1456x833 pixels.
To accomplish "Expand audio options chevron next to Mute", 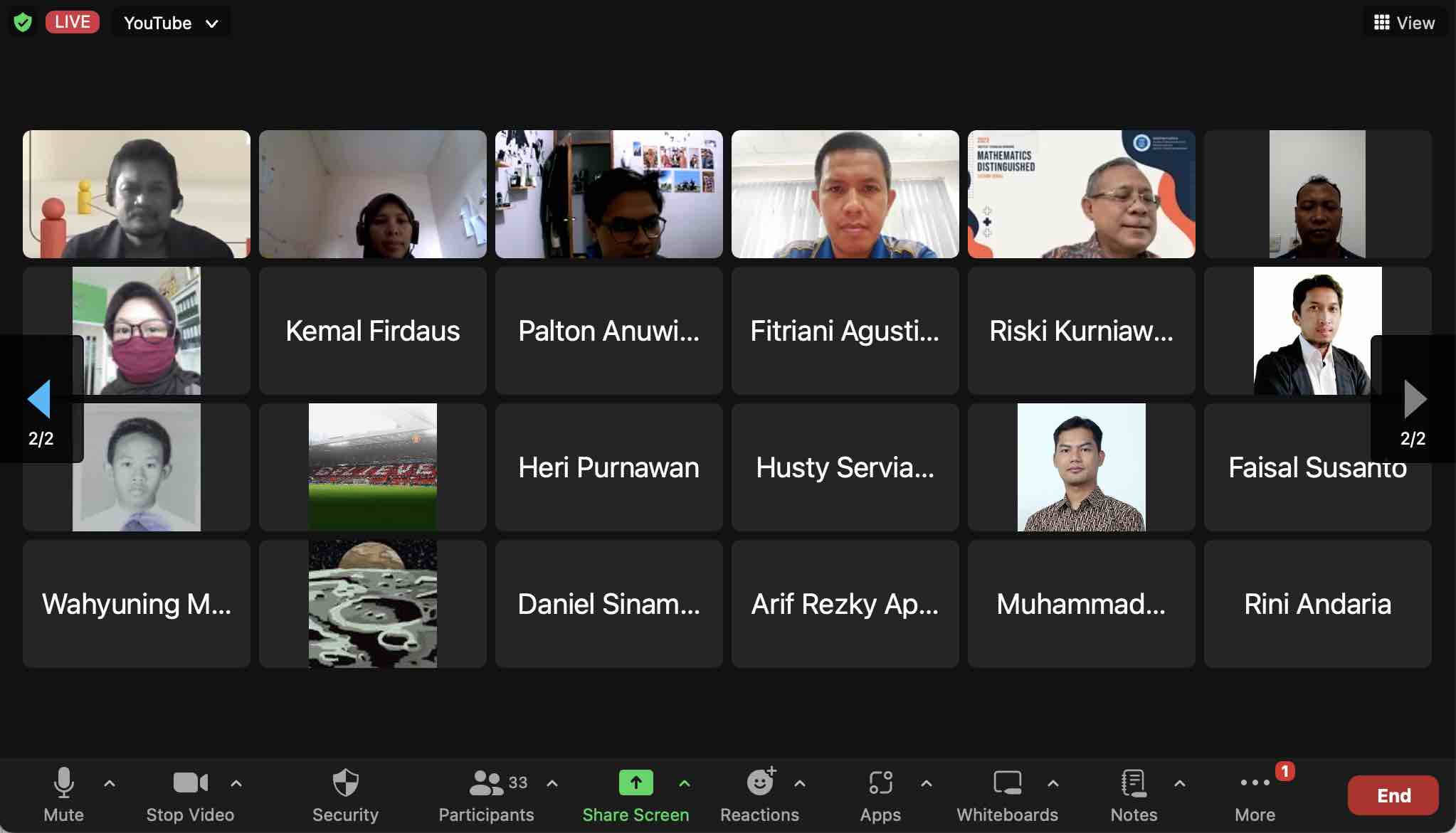I will (x=110, y=784).
